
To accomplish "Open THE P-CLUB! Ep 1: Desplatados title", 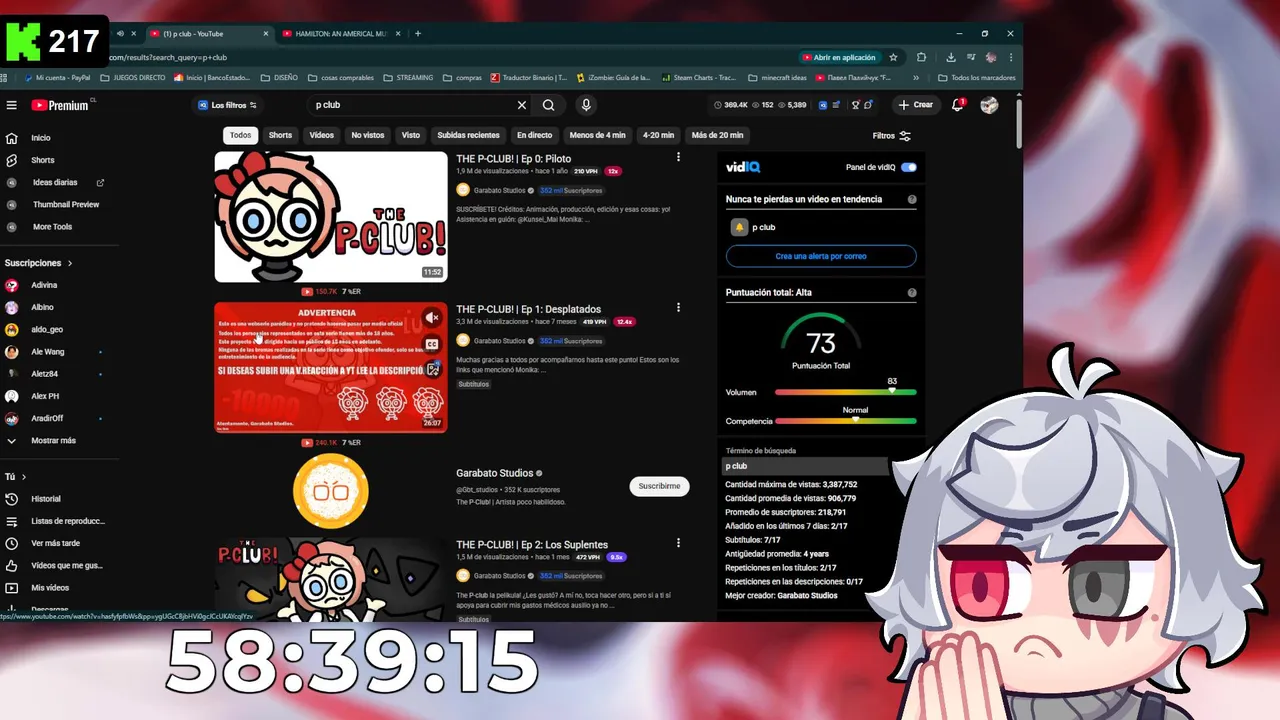I will tap(529, 310).
